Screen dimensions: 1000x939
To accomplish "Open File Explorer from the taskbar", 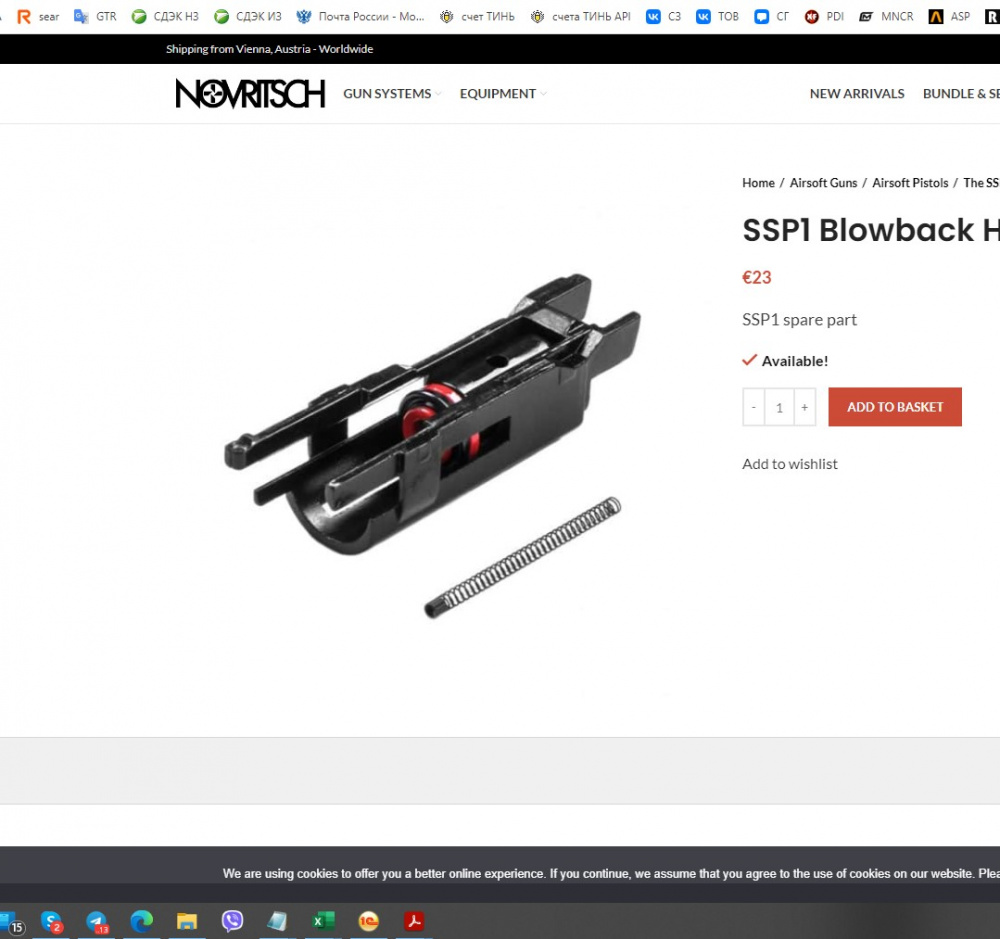I will point(187,921).
